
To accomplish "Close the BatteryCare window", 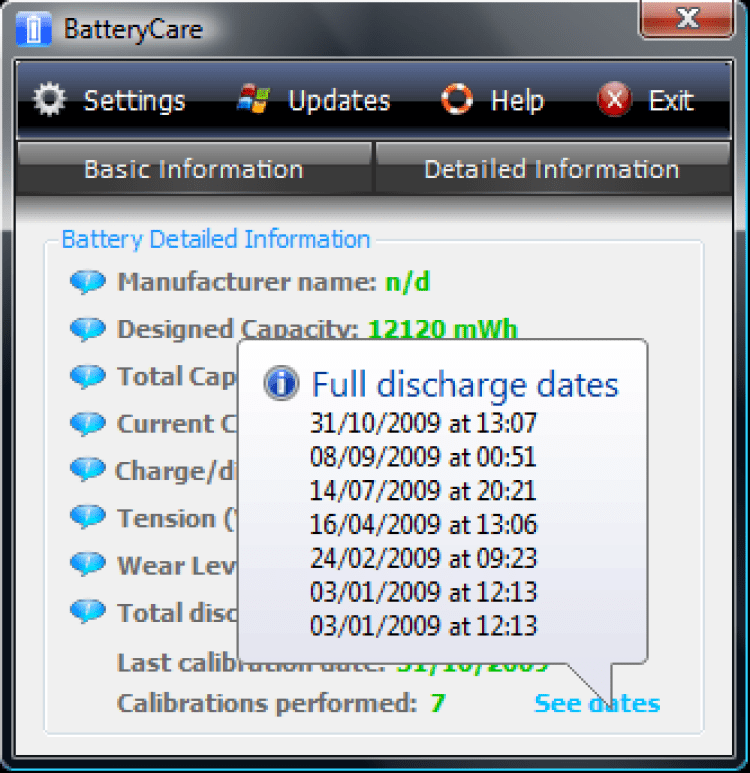I will [x=687, y=18].
